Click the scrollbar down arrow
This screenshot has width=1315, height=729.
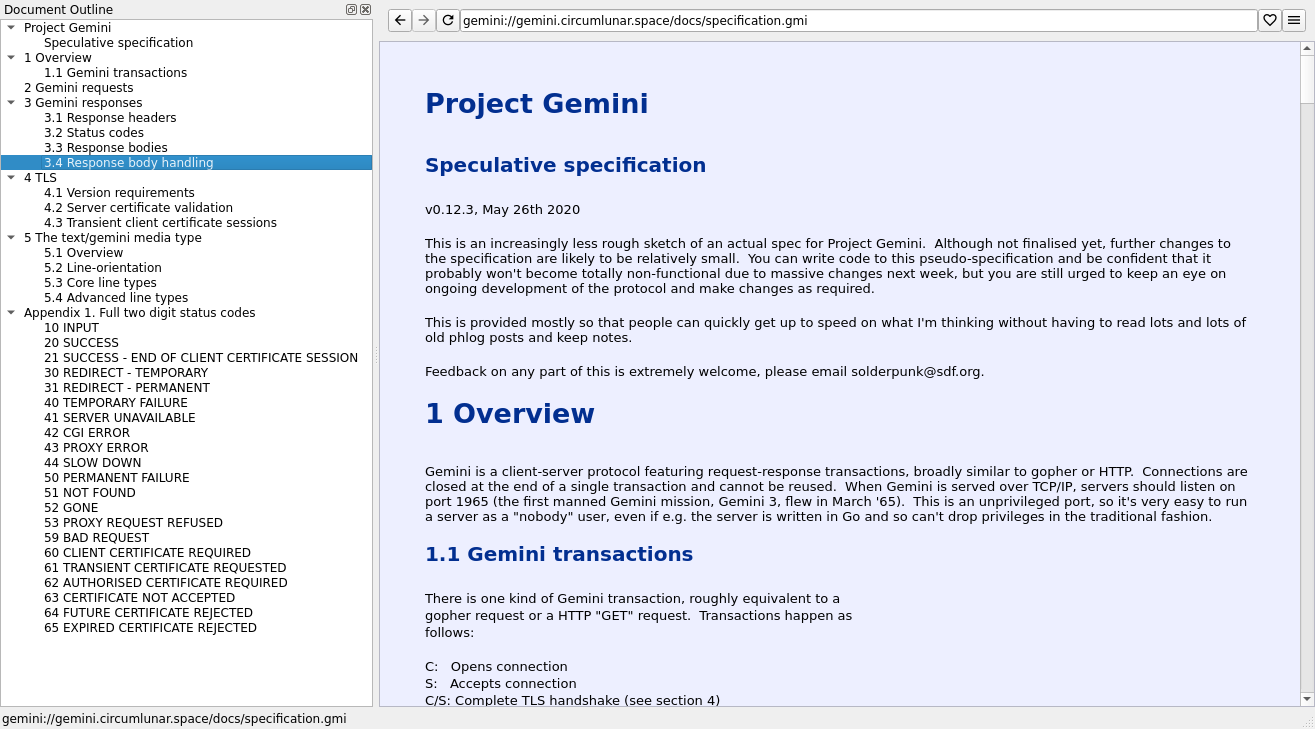tap(1307, 698)
